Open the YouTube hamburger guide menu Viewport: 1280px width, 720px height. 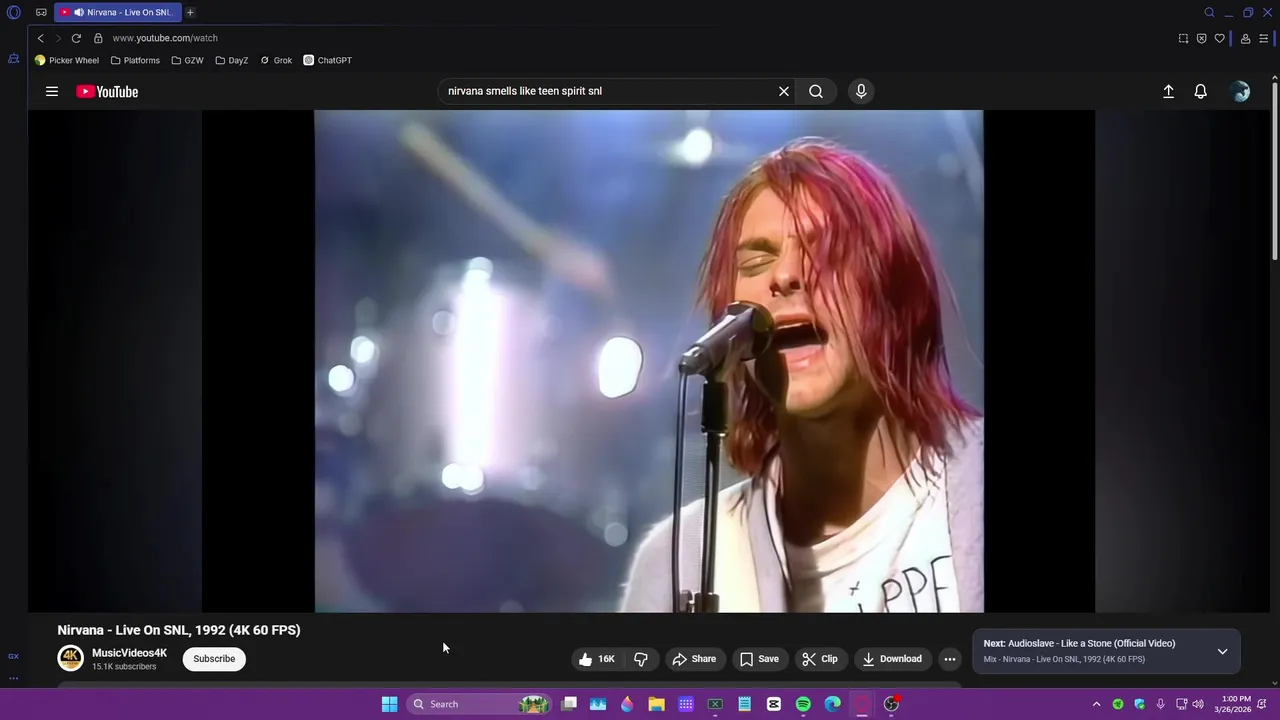(x=52, y=91)
